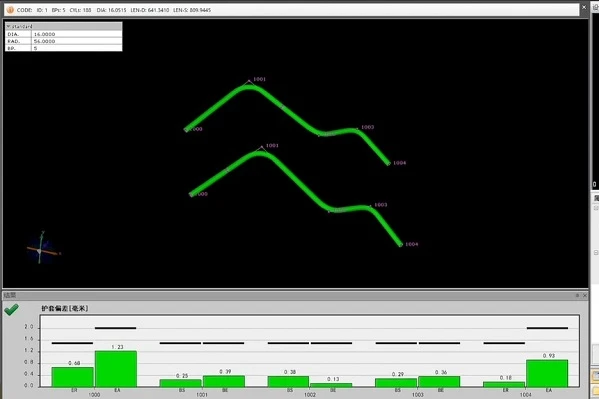This screenshot has width=599, height=399.
Task: Click the orange info icon beside CODE
Action: coord(10,10)
